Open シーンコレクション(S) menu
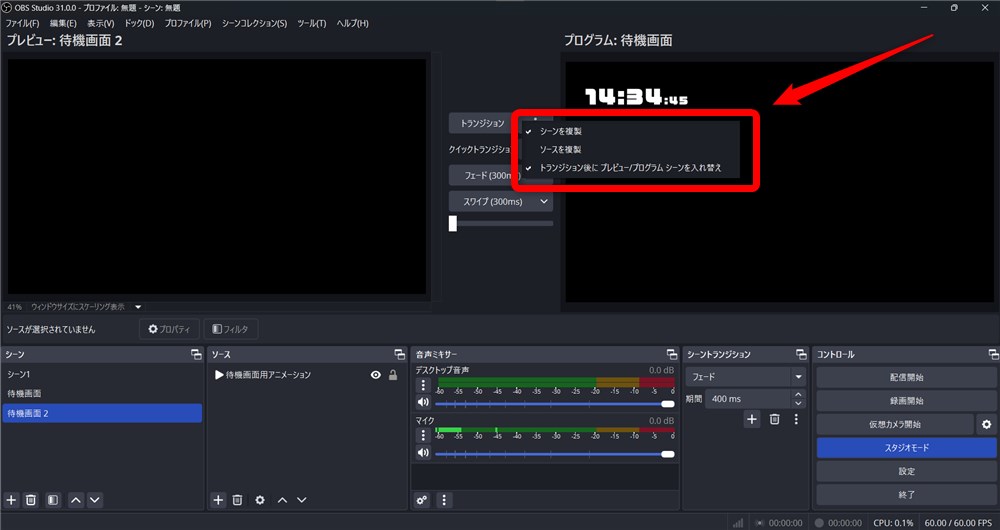This screenshot has width=1000, height=530. coord(254,24)
